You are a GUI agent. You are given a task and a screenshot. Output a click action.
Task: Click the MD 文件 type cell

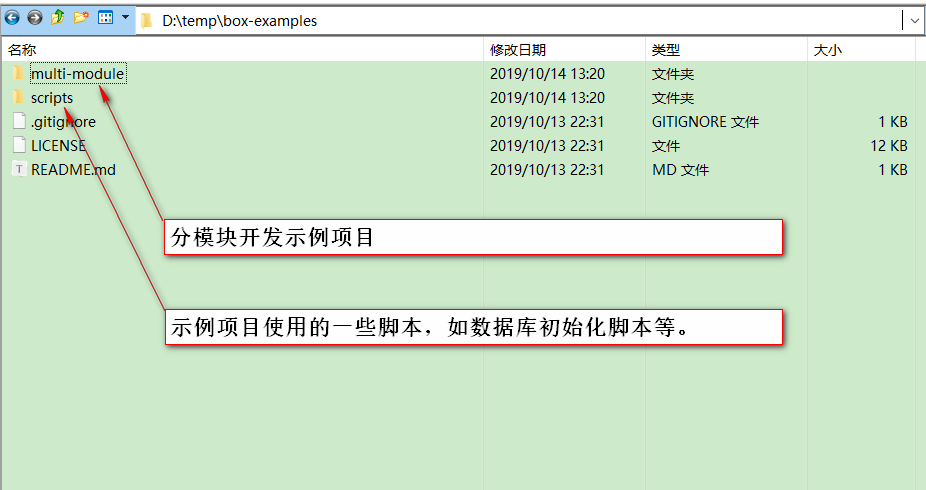coord(680,170)
